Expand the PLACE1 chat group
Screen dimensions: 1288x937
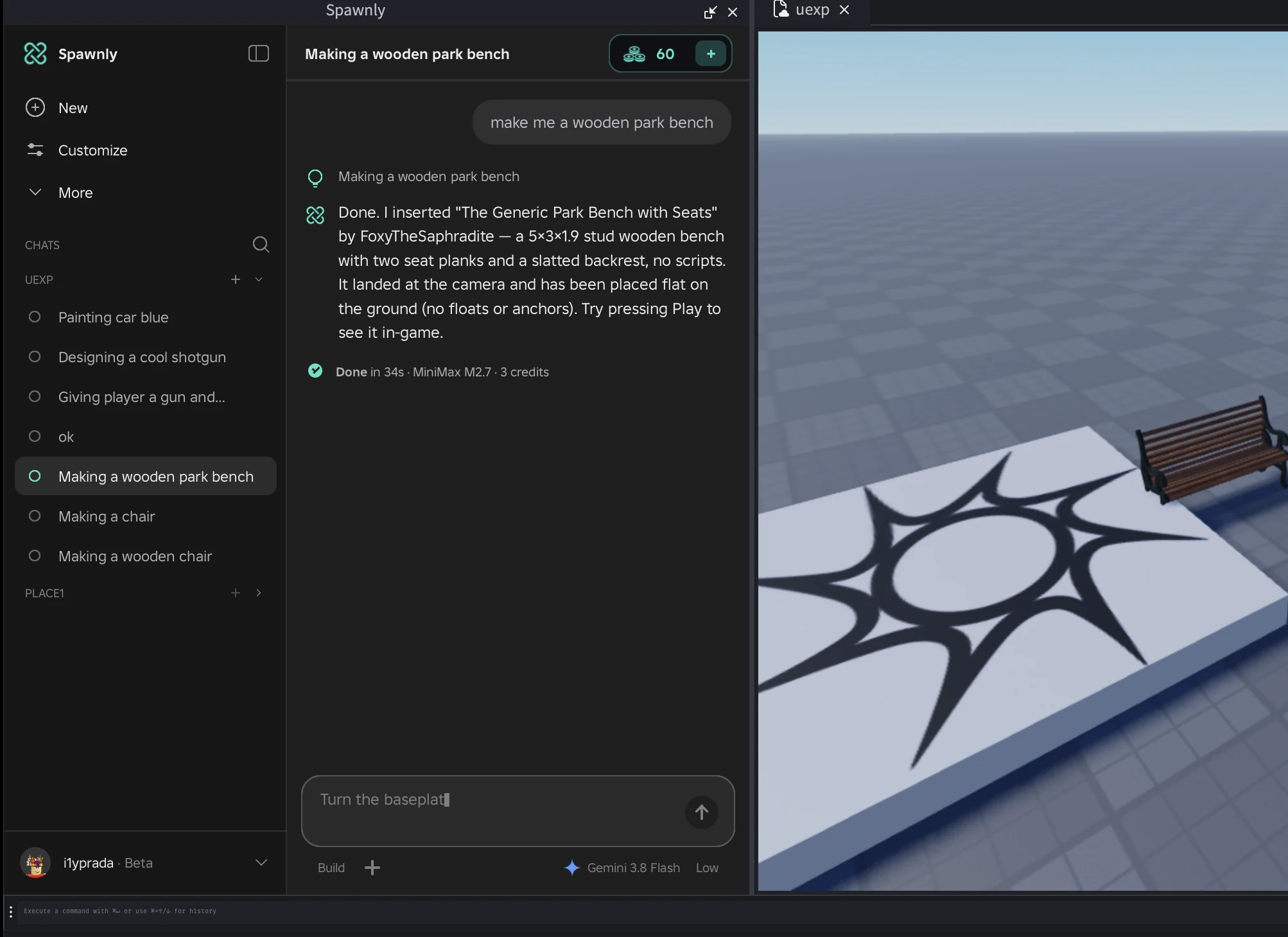pos(259,593)
